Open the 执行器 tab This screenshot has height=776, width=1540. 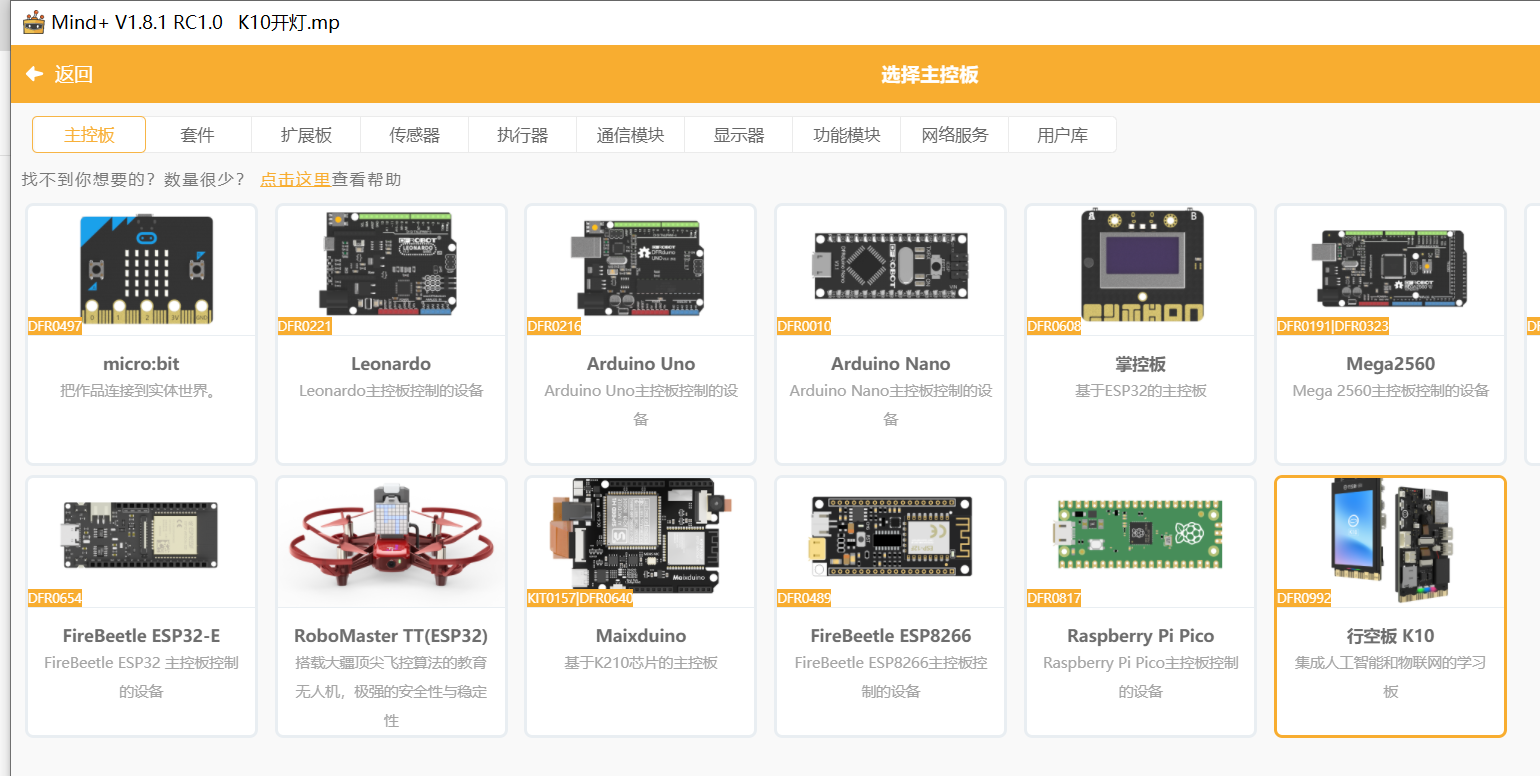coord(522,135)
